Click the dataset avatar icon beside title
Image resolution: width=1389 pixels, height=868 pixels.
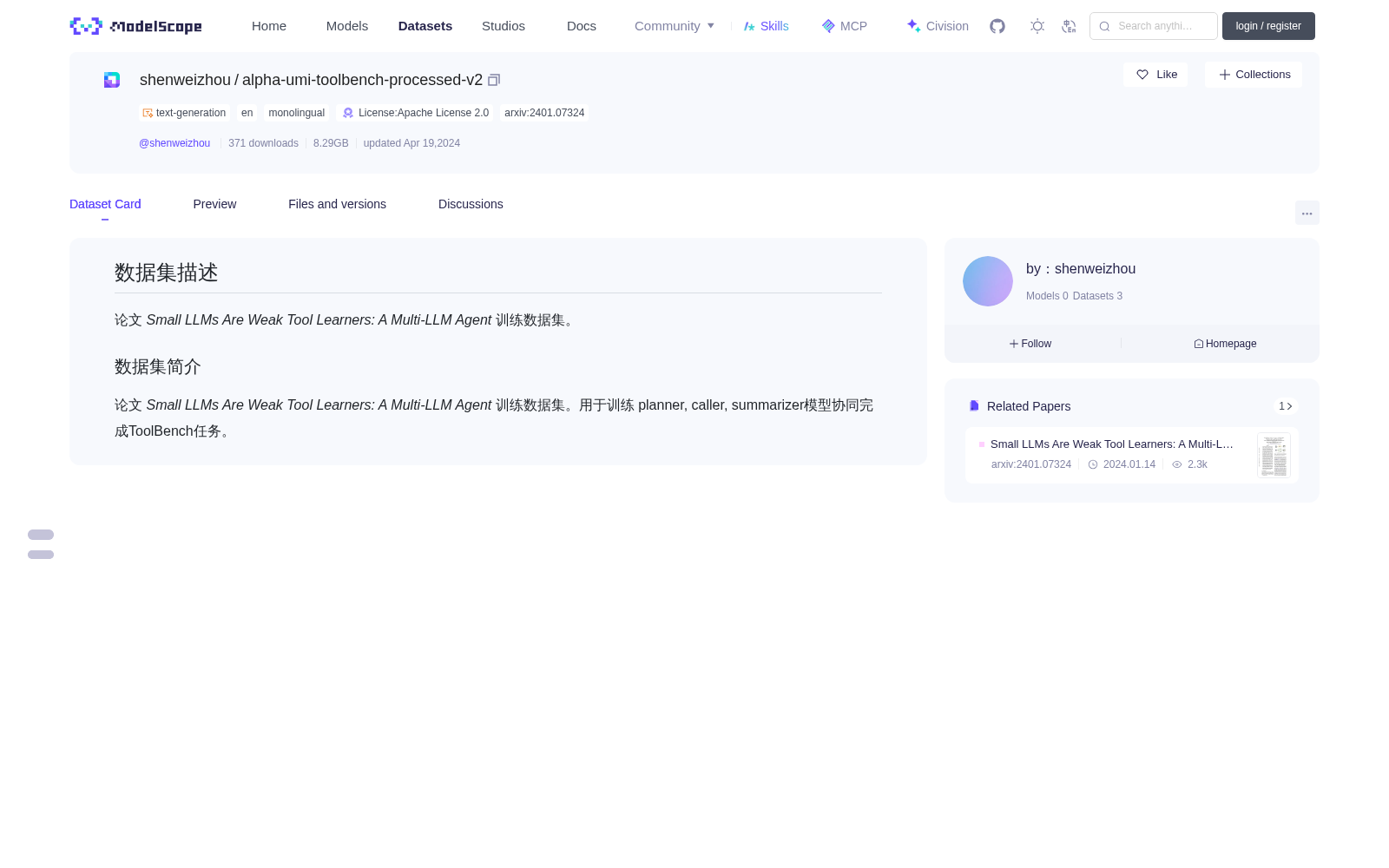pos(112,80)
